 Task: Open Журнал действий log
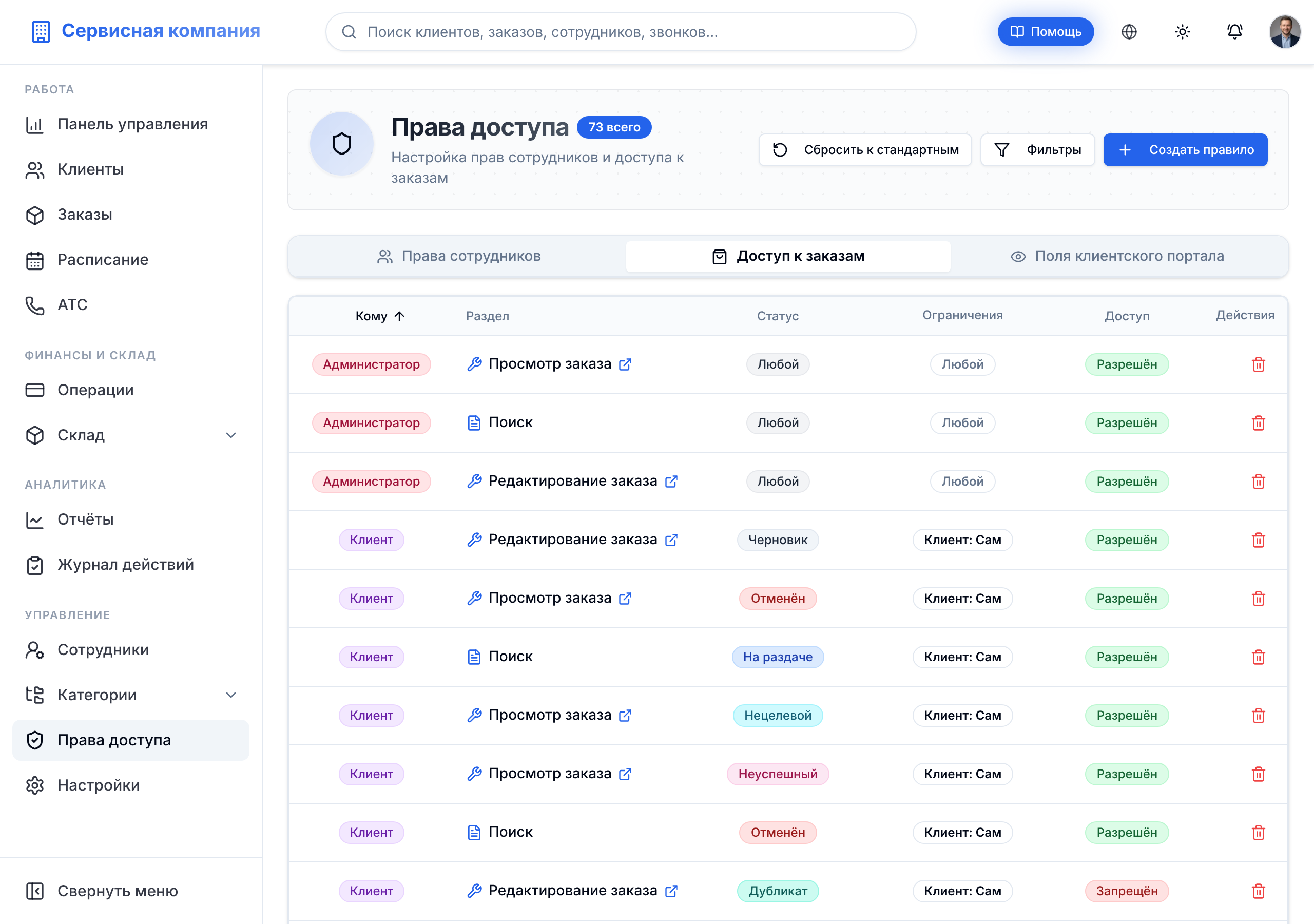(130, 565)
